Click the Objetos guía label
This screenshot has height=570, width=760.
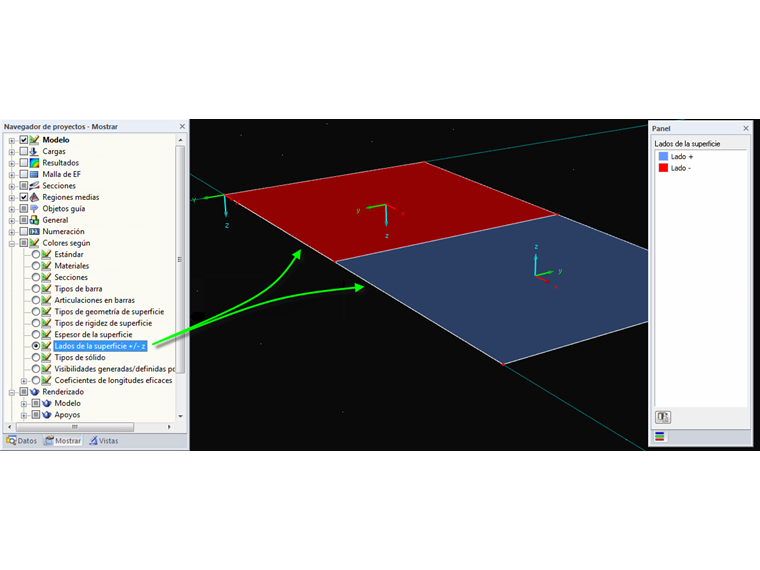pos(63,209)
